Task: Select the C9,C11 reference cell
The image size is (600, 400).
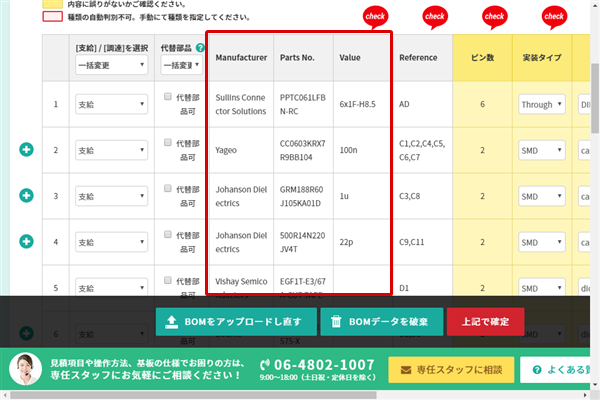Action: 422,242
